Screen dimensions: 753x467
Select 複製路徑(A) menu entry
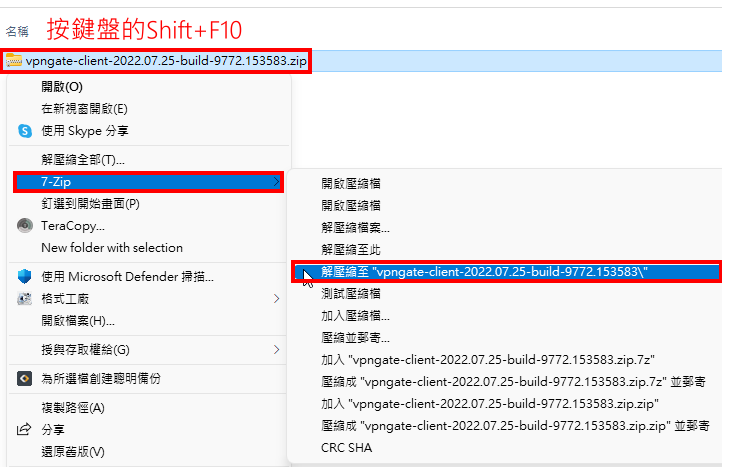(73, 407)
